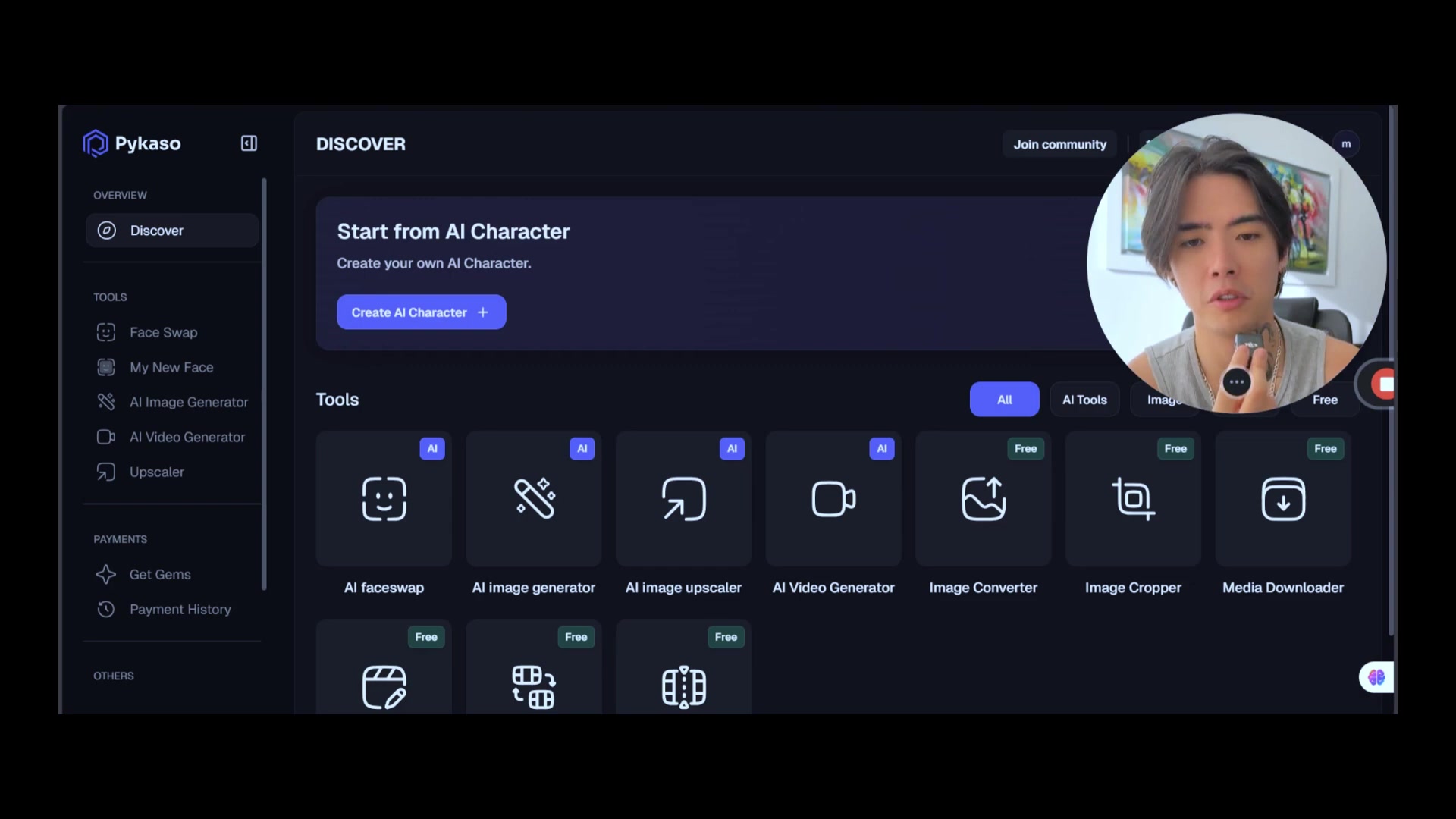The image size is (1456, 819).
Task: Open Discover in the sidebar
Action: 172,231
